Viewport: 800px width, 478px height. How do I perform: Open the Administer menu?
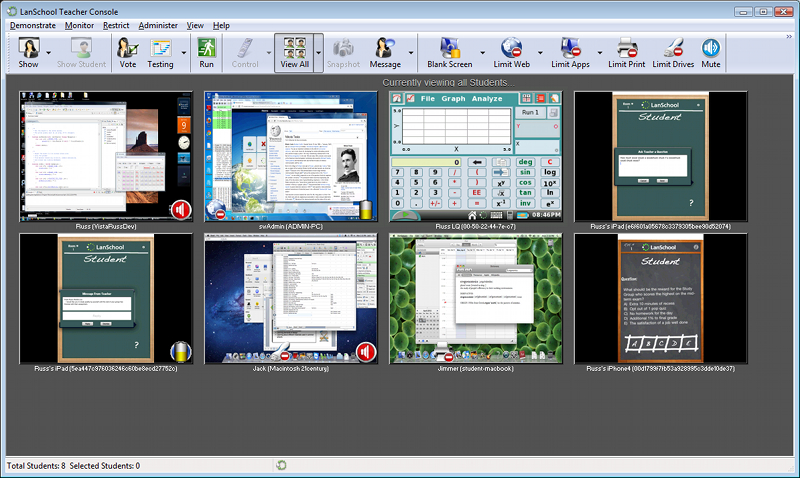point(158,26)
